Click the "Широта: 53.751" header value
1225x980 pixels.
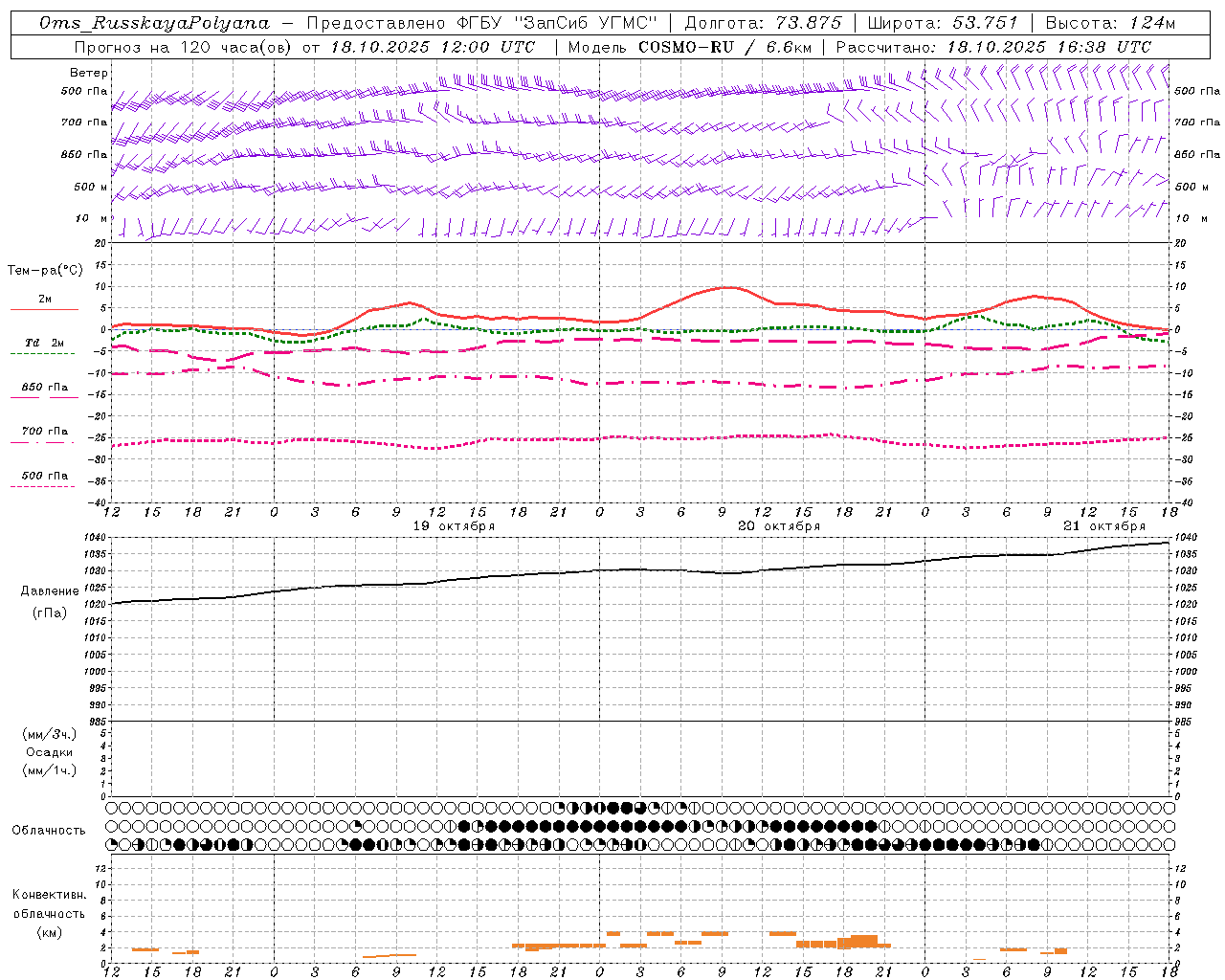coord(942,22)
